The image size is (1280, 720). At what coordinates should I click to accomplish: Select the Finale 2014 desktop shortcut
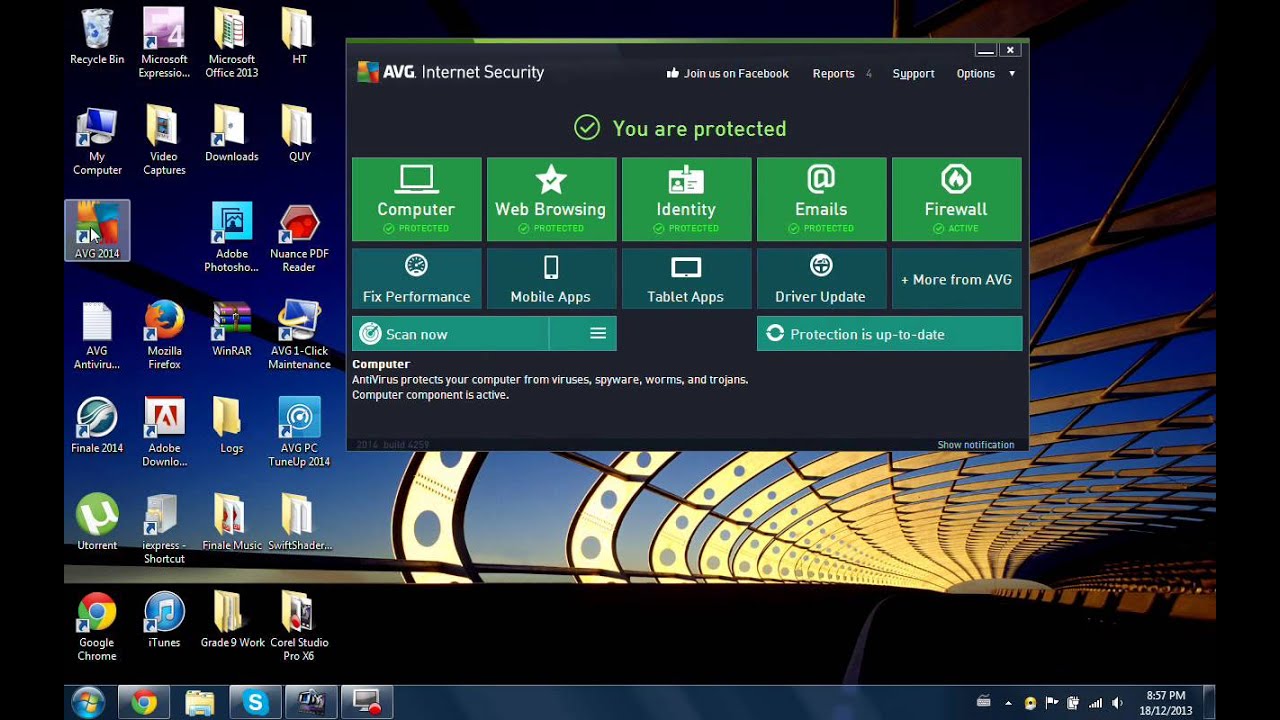pyautogui.click(x=97, y=426)
